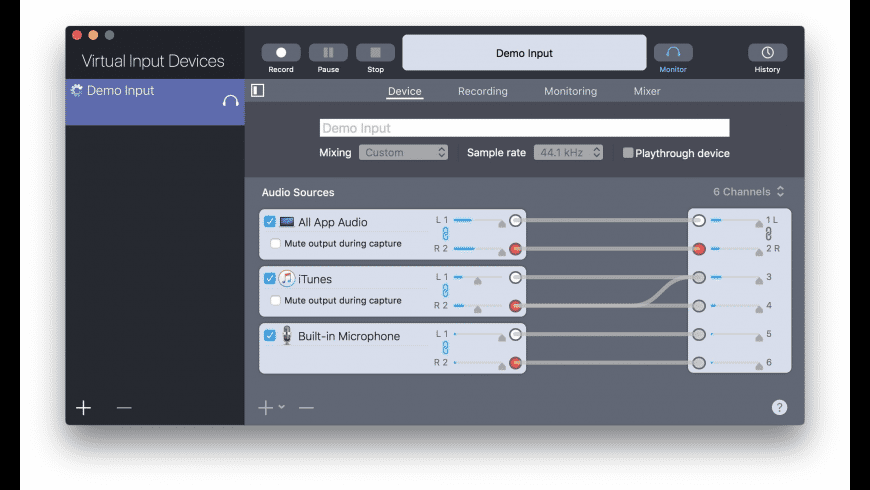
Task: Toggle the Built-in Microphone channel link
Action: pyautogui.click(x=446, y=347)
